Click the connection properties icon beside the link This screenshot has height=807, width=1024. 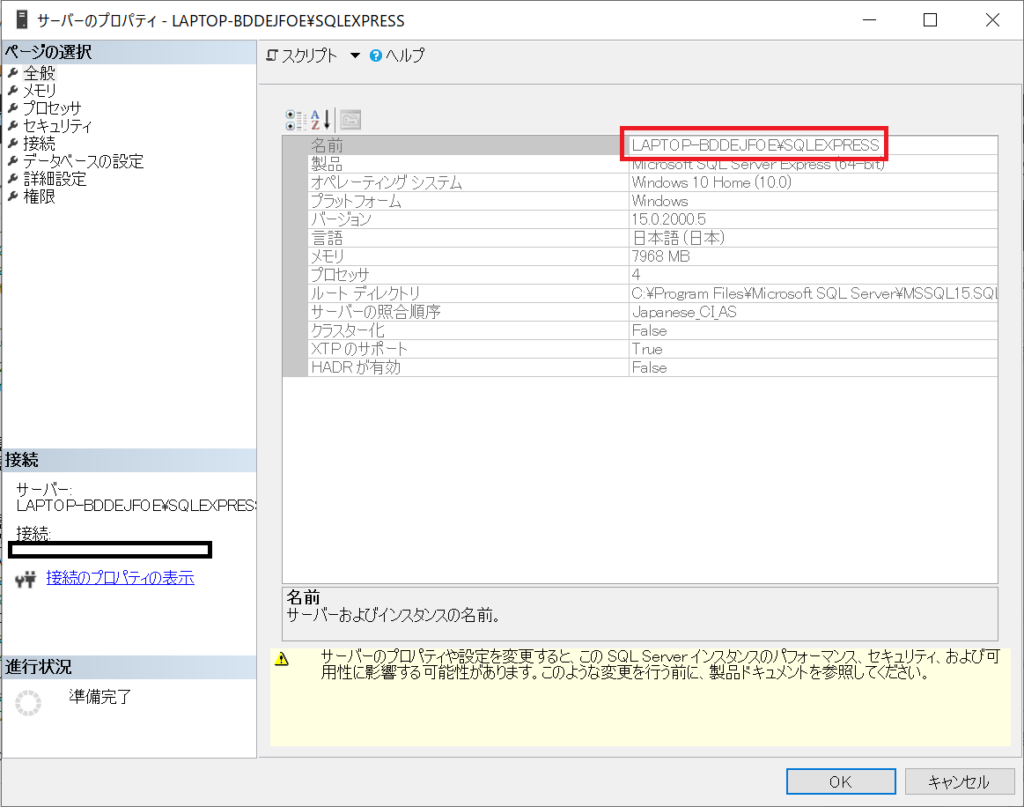coord(25,579)
